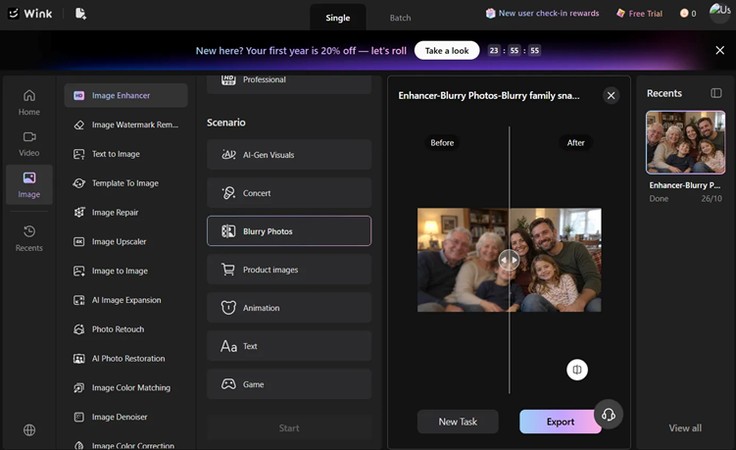Viewport: 736px width, 450px height.
Task: Select the Animation scenario
Action: (x=289, y=308)
